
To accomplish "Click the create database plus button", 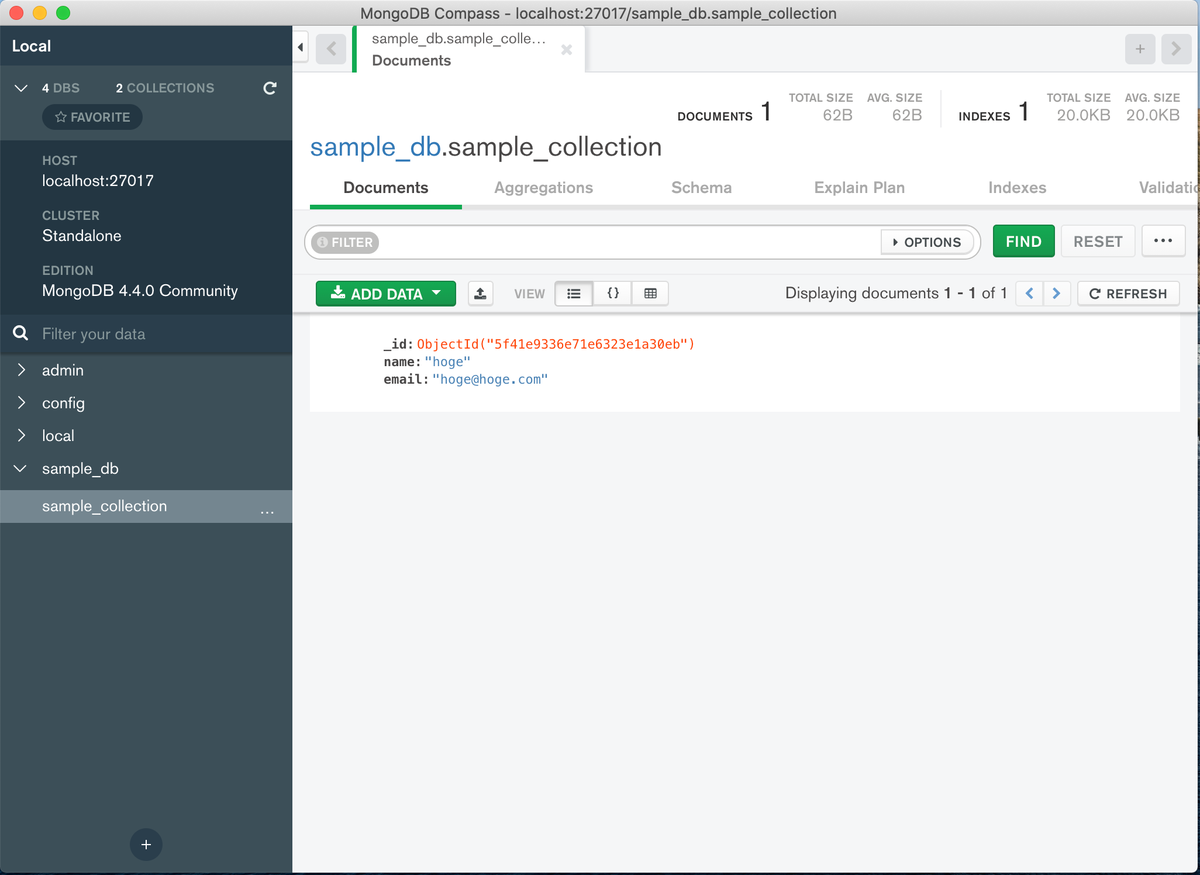I will (x=146, y=845).
